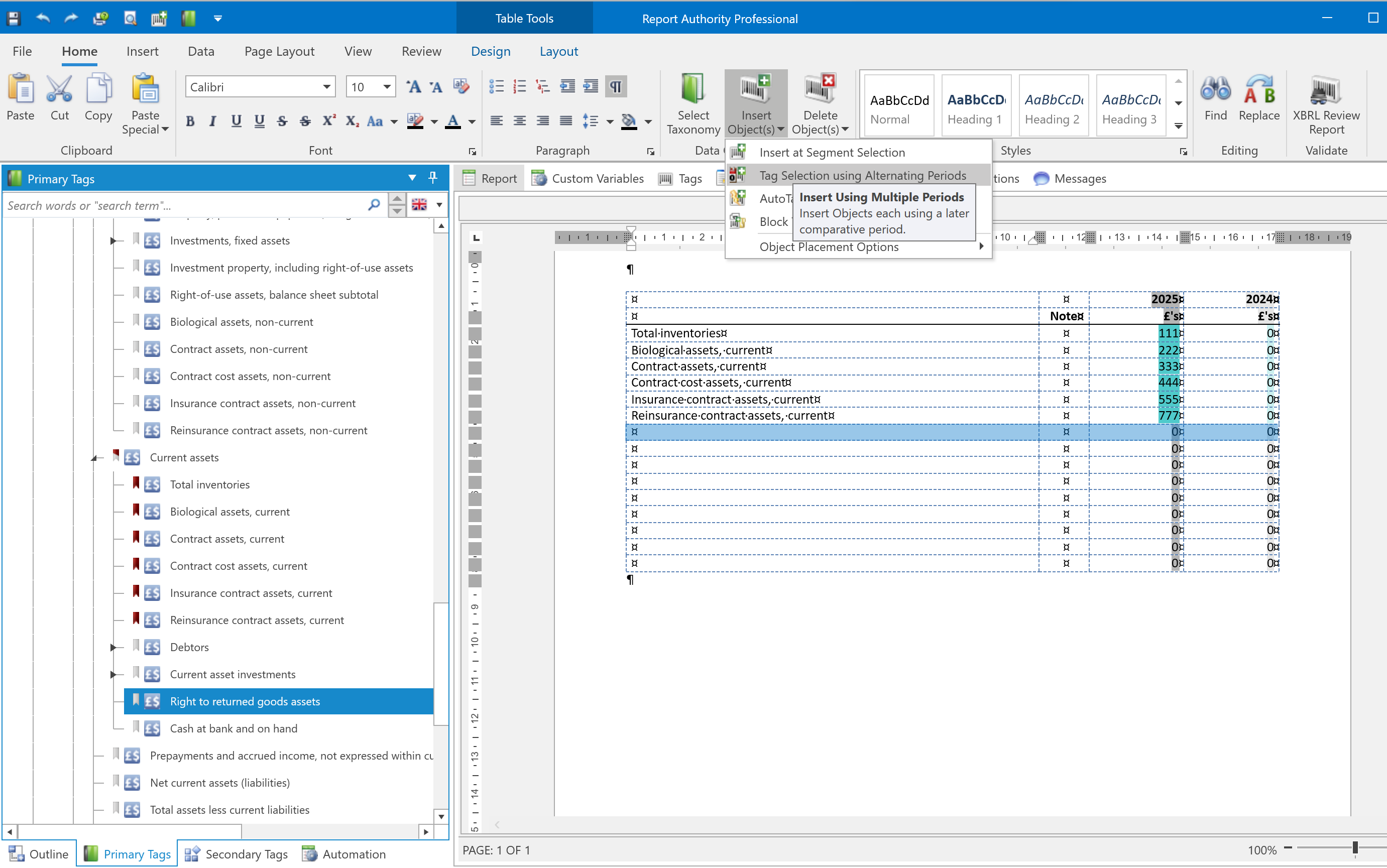Image resolution: width=1387 pixels, height=868 pixels.
Task: Switch to the Page Layout ribbon tab
Action: tap(279, 51)
